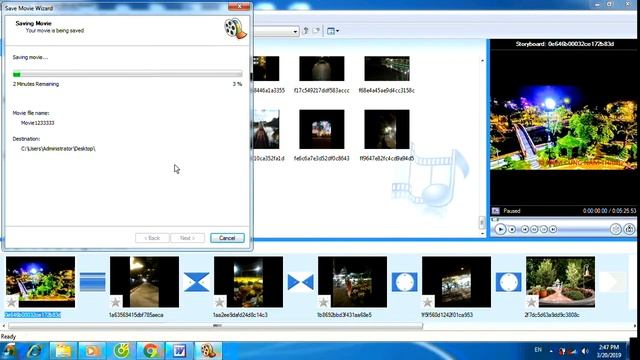Open Google Chrome from the taskbar
640x360 pixels.
pyautogui.click(x=150, y=351)
